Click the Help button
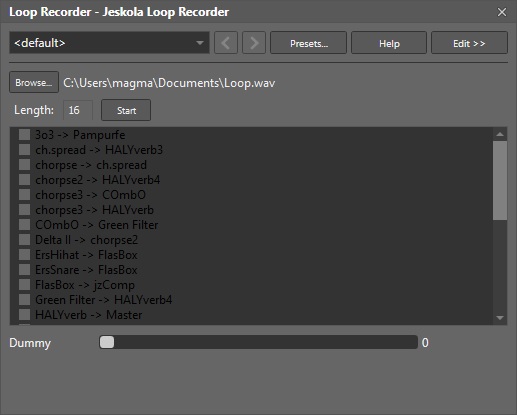 389,43
